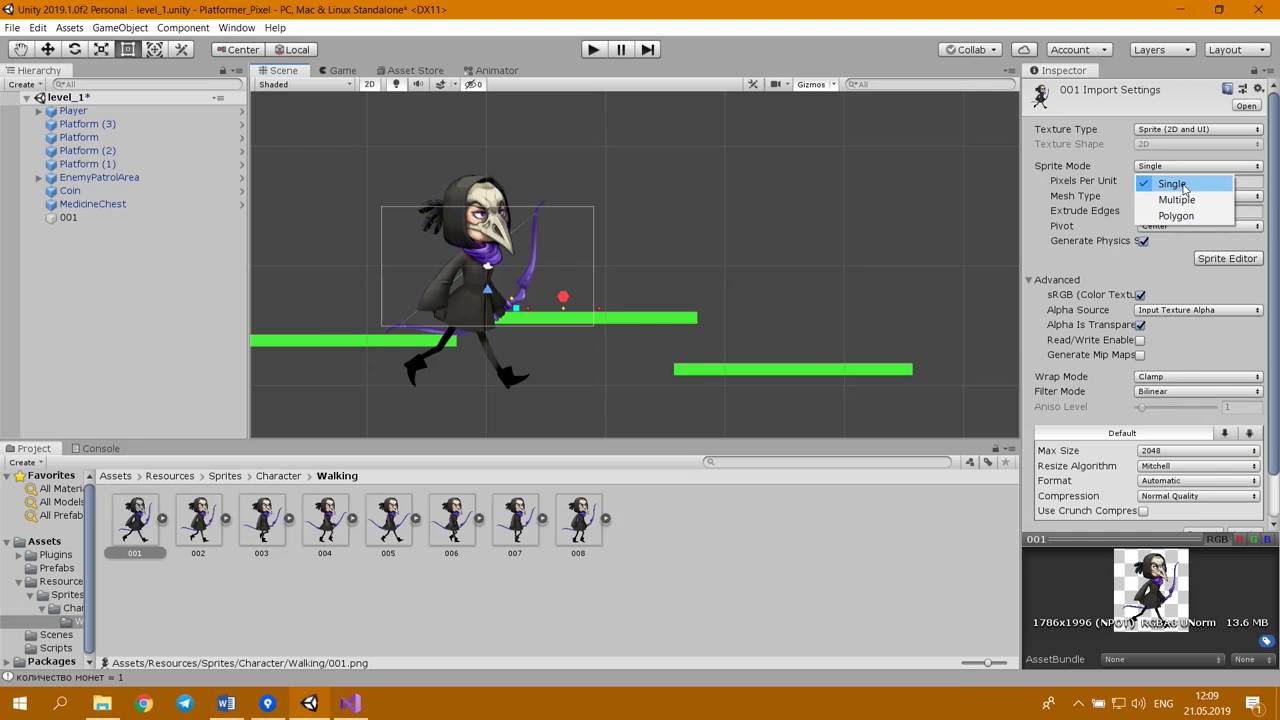Enable the Read/Write Enabled checkbox
Screen dimensions: 1280x720
(x=1140, y=340)
